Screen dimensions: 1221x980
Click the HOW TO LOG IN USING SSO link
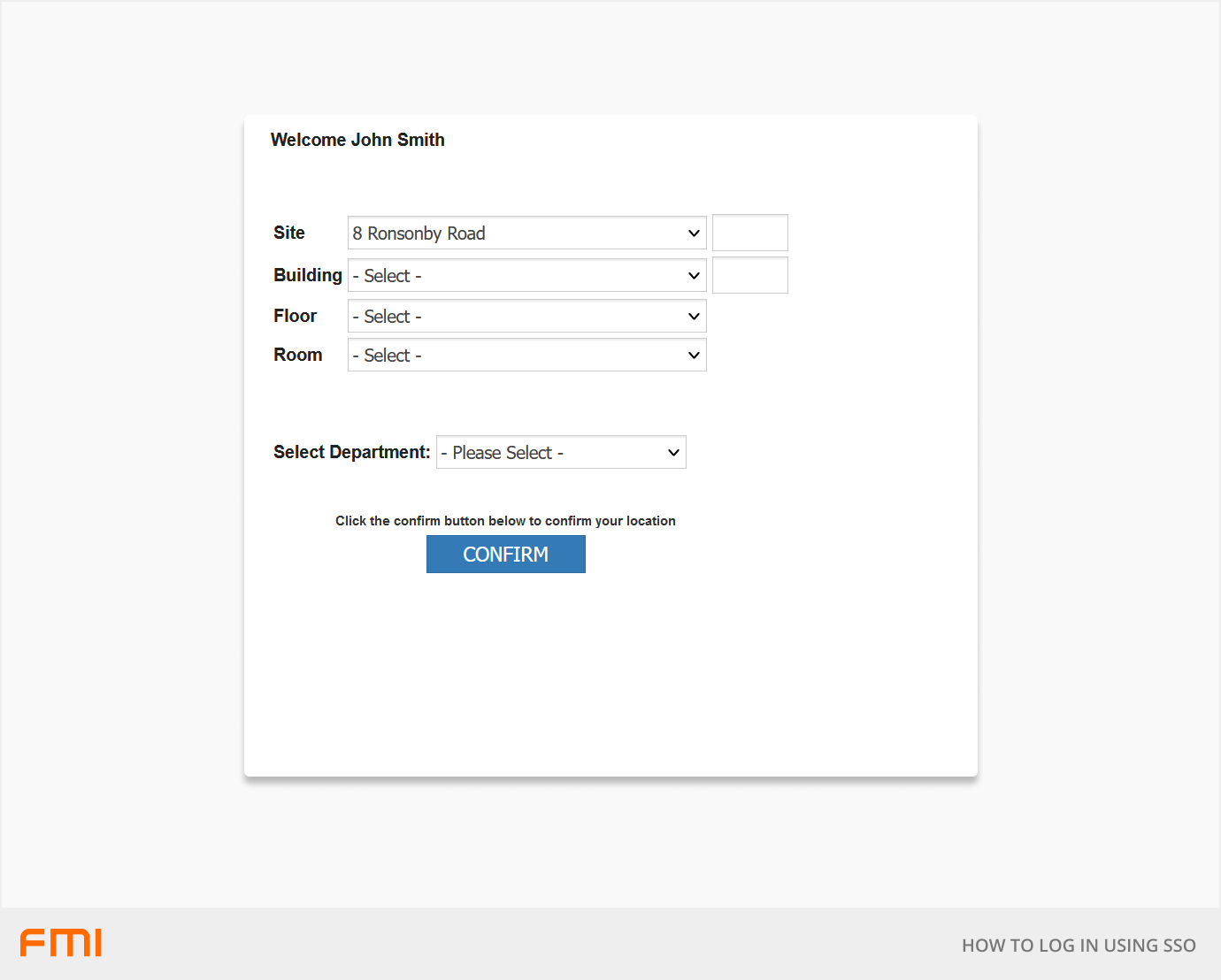click(1079, 945)
